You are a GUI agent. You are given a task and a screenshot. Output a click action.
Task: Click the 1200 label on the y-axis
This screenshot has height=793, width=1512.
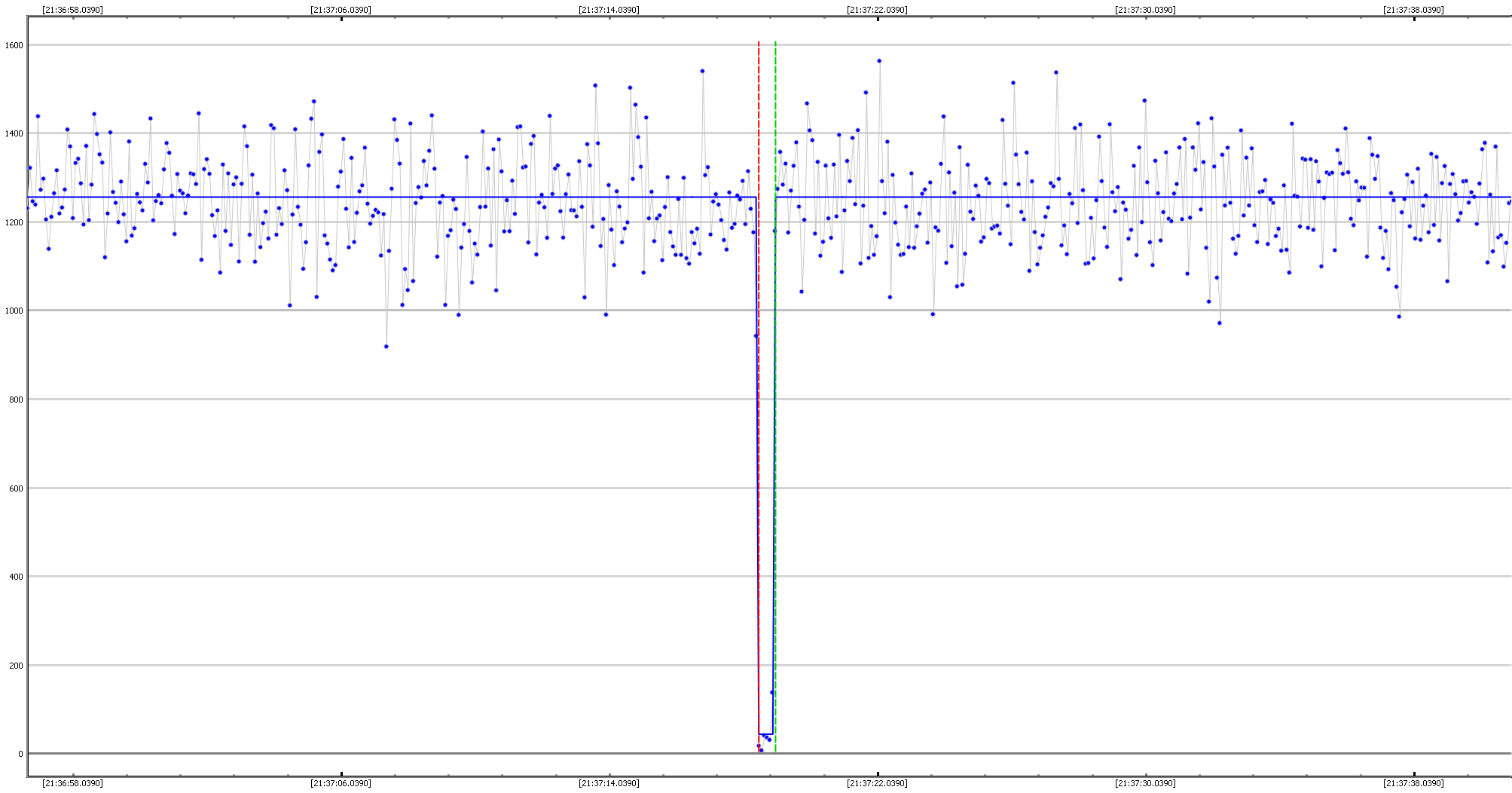pos(14,222)
